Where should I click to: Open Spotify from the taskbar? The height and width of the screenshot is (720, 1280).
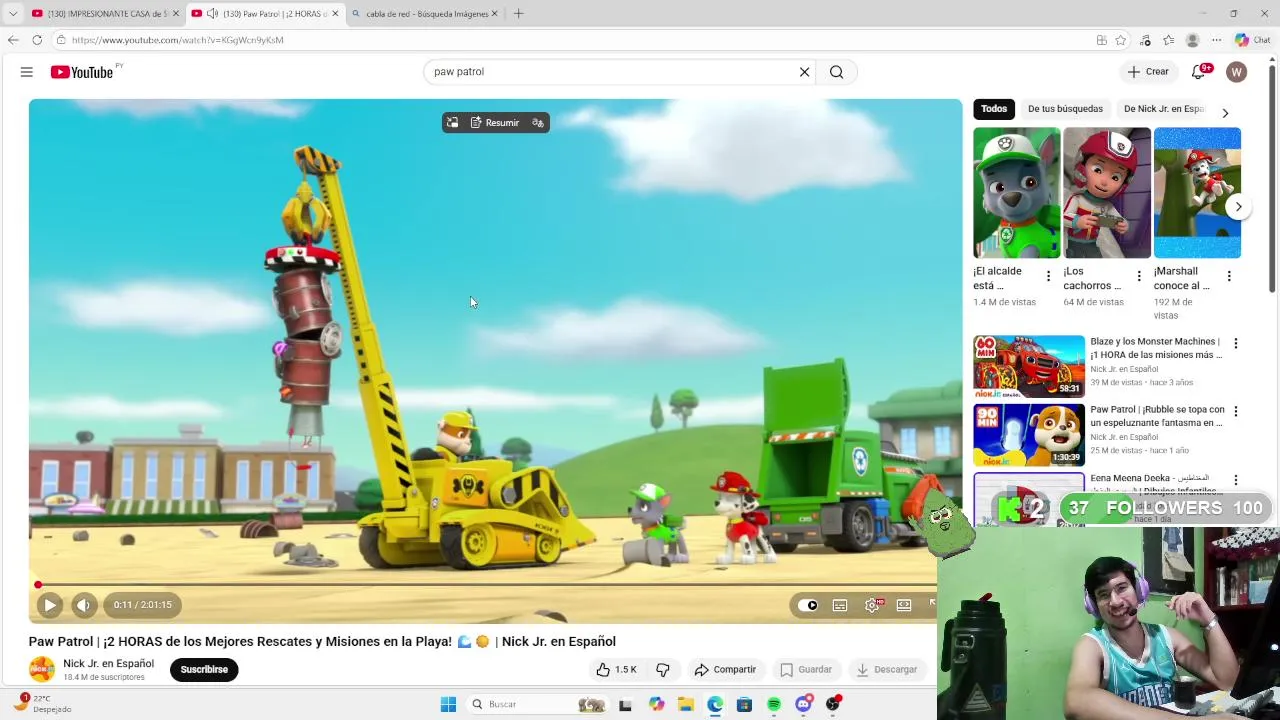click(x=774, y=704)
